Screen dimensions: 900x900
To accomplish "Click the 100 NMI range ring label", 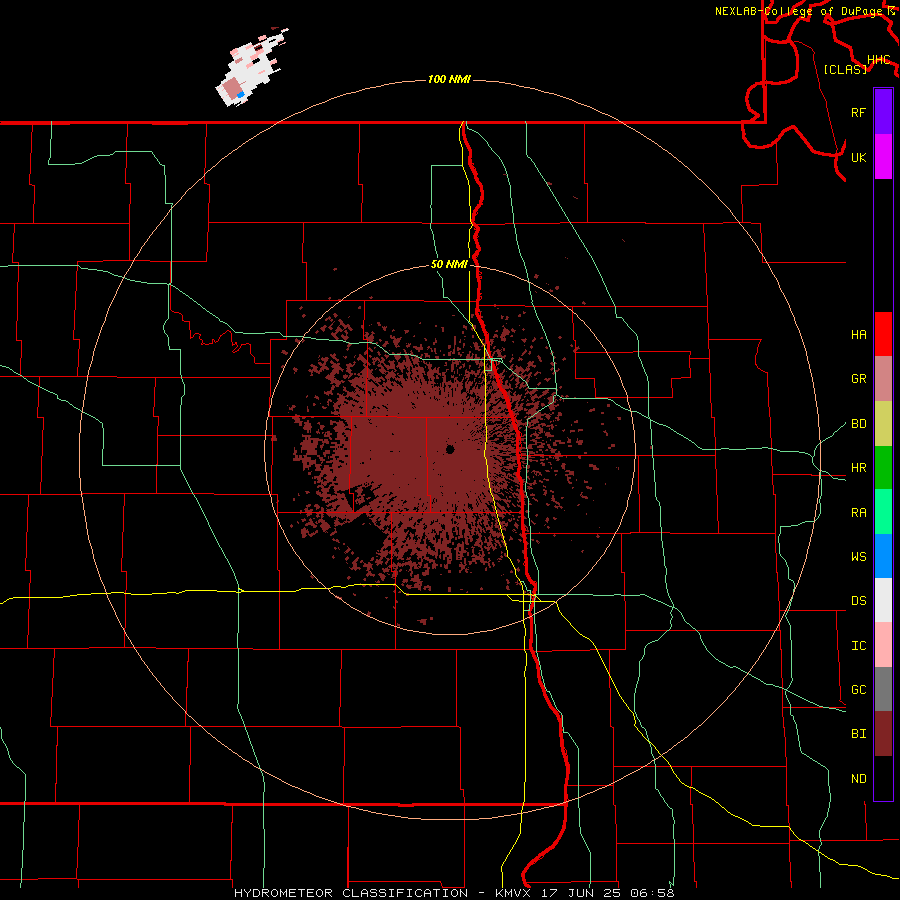I will (x=449, y=79).
